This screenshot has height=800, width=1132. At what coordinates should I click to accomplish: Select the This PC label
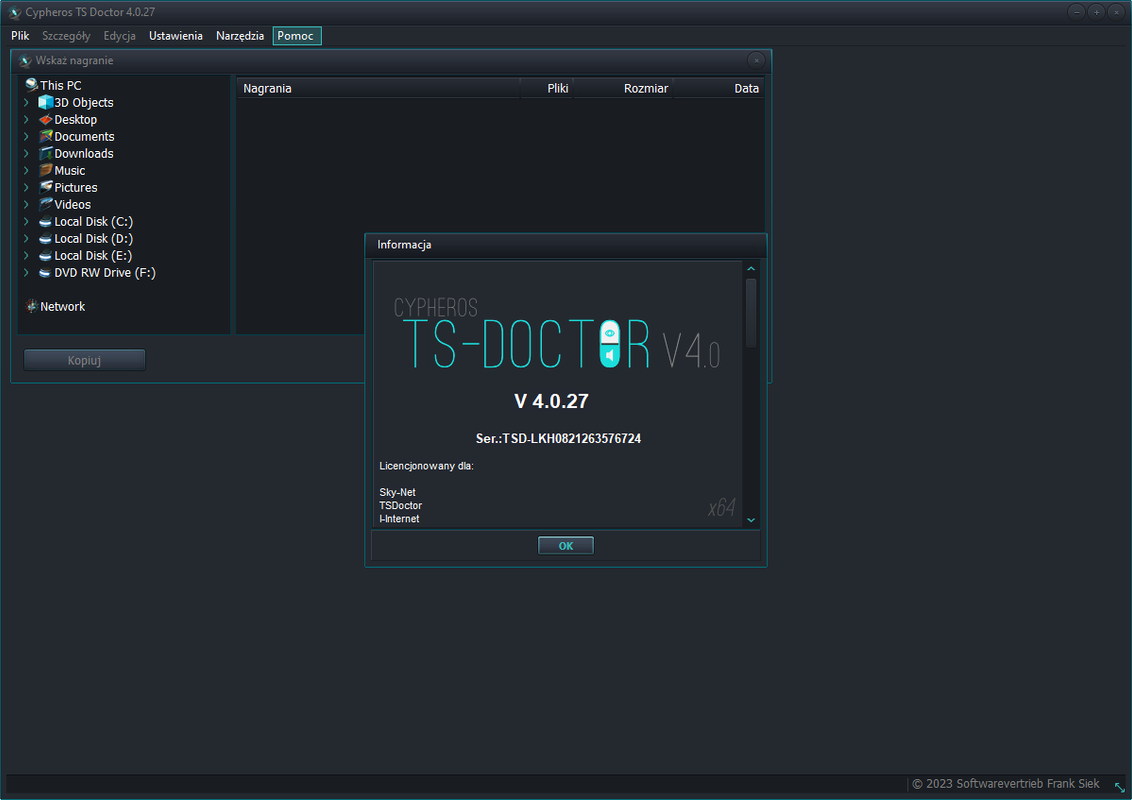(61, 85)
